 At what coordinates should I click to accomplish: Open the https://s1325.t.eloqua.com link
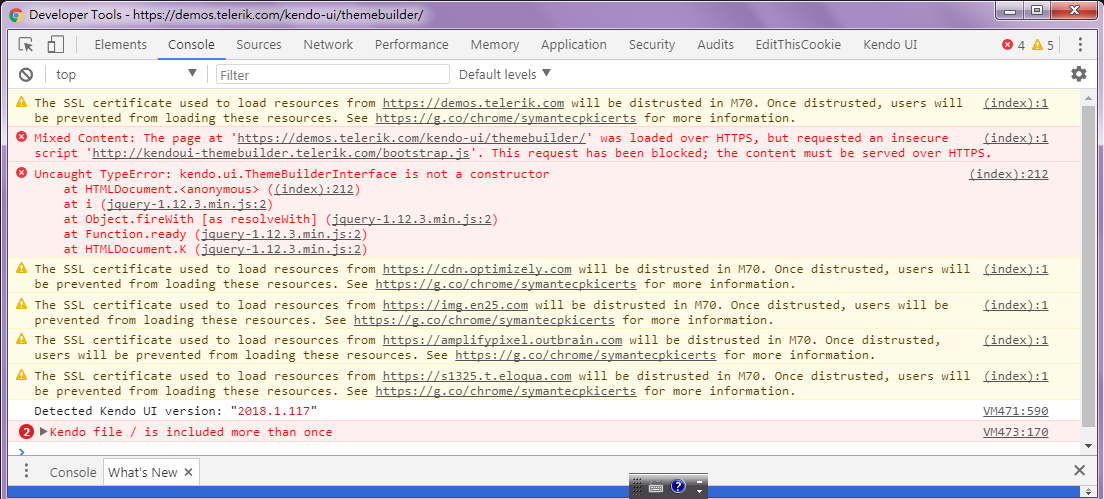coord(477,376)
